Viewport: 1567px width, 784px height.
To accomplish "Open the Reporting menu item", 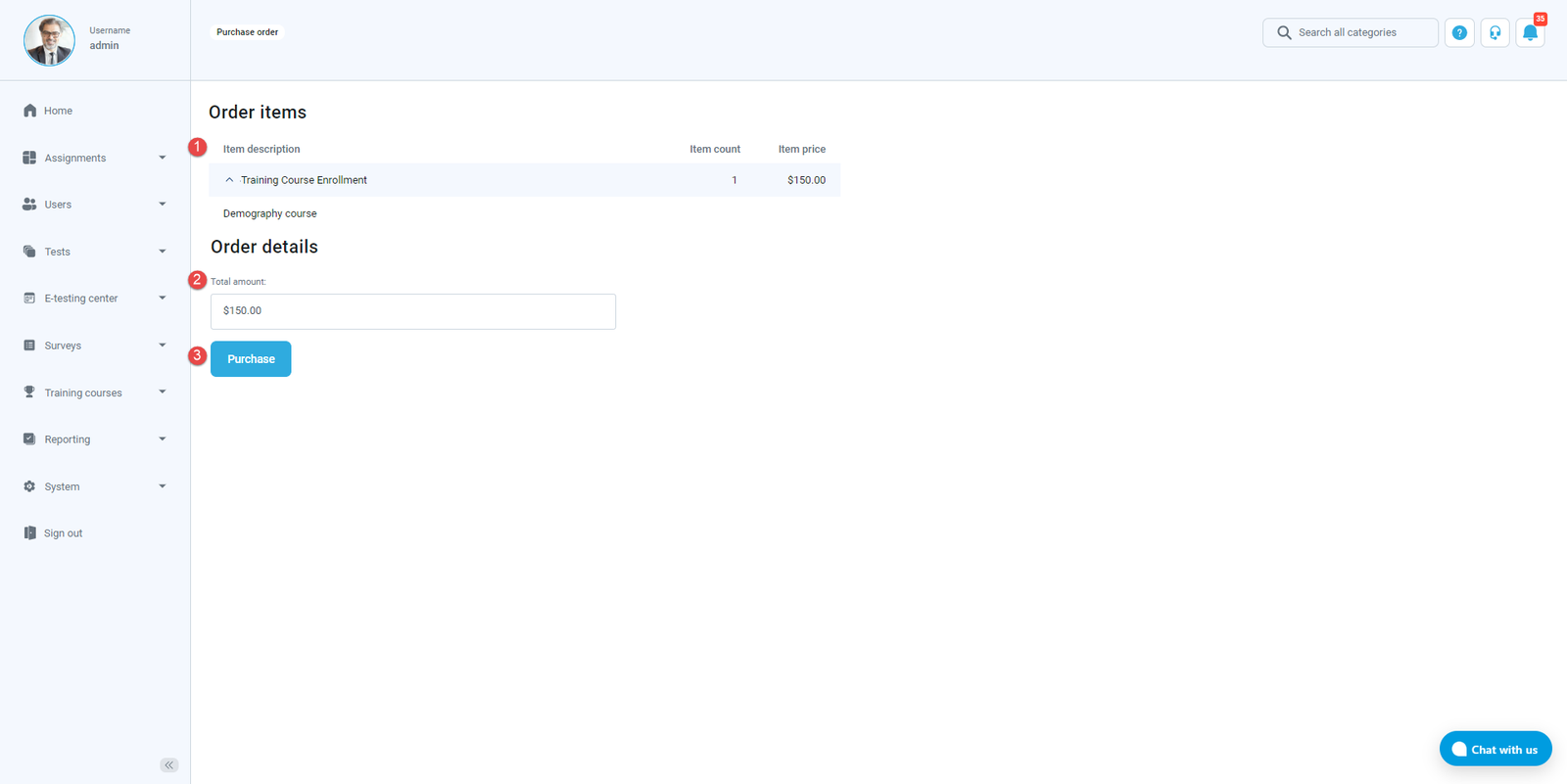I will (x=68, y=439).
